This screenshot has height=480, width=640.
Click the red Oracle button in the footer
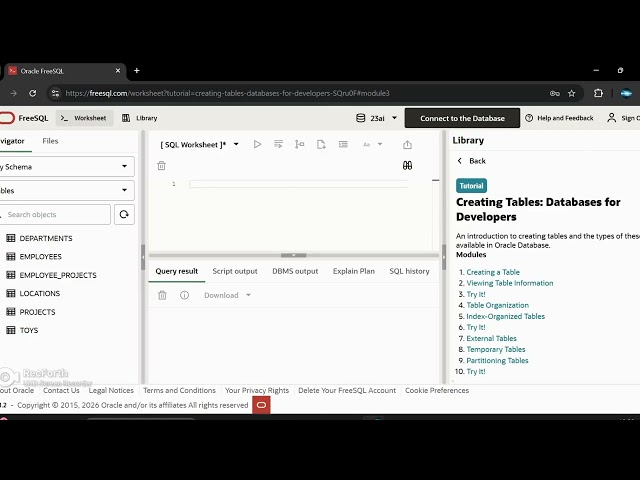[x=261, y=405]
